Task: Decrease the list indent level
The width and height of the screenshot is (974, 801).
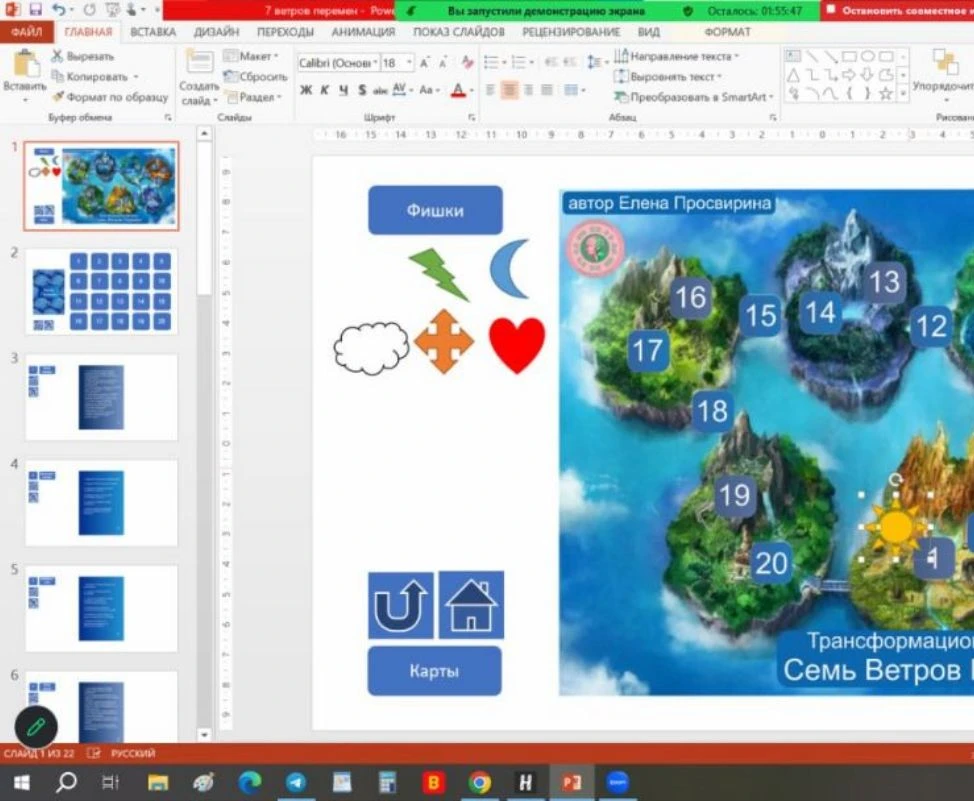Action: 550,62
